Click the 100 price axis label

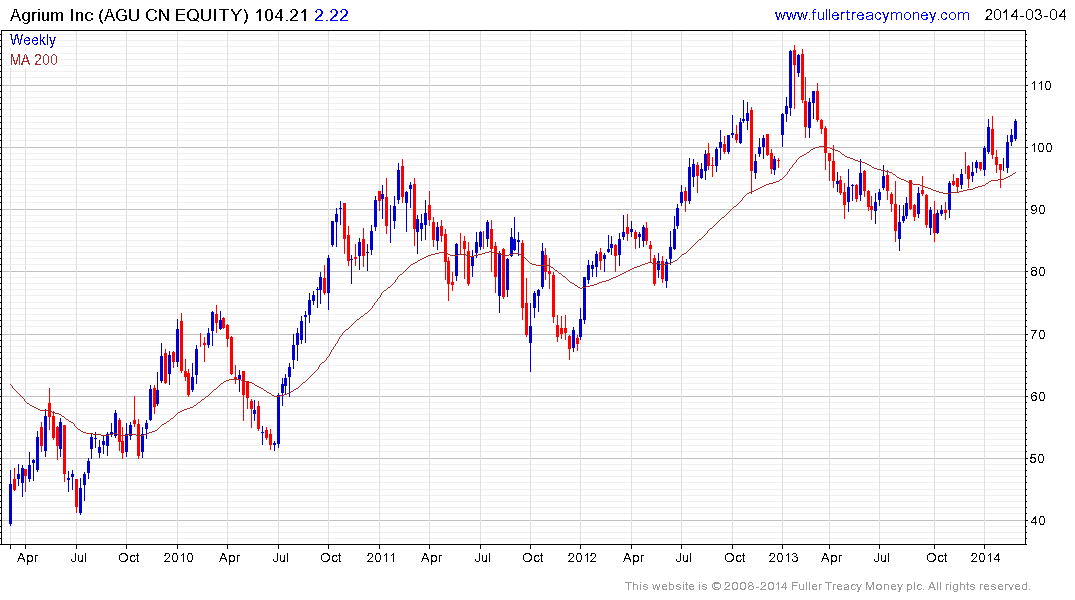click(x=1041, y=147)
